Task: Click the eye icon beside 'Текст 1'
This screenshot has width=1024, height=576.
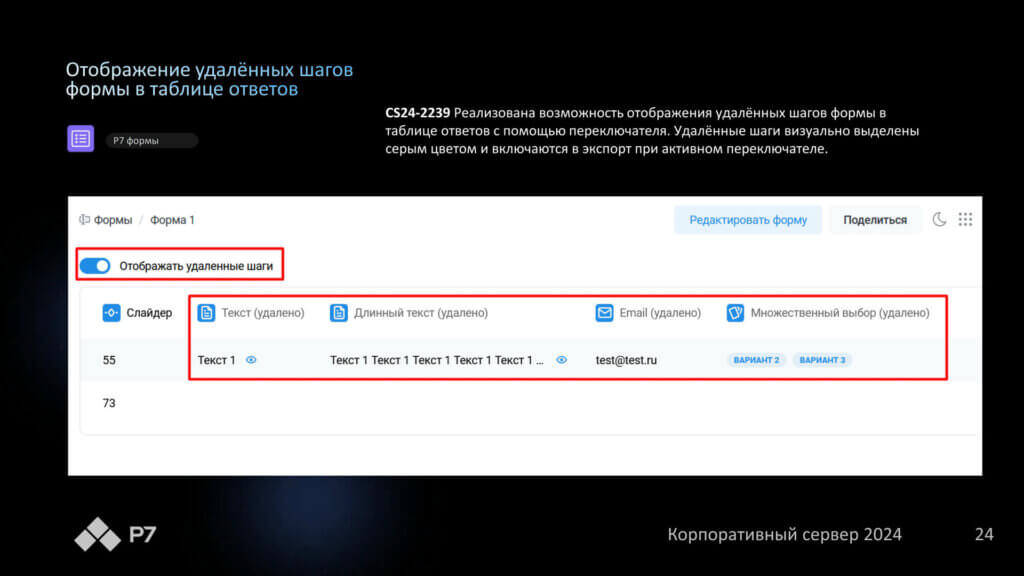Action: tap(251, 360)
